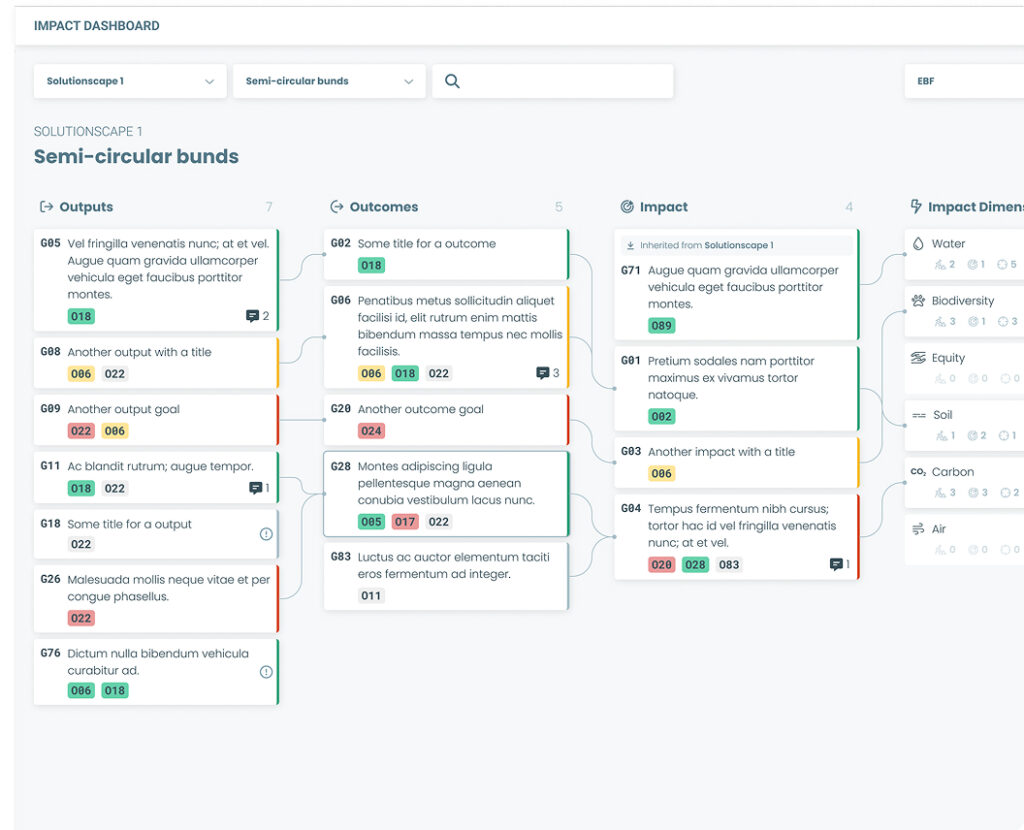Open comment on impact G04
The height and width of the screenshot is (830, 1024).
coord(836,564)
